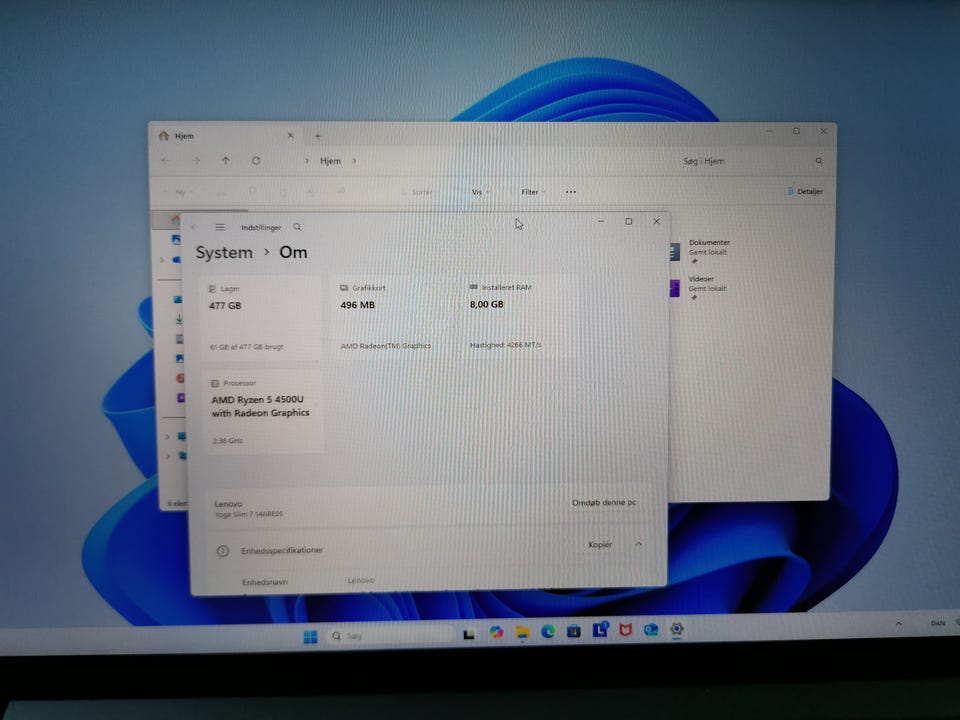Click the taskbar Søg search box
This screenshot has width=960, height=720.
392,636
